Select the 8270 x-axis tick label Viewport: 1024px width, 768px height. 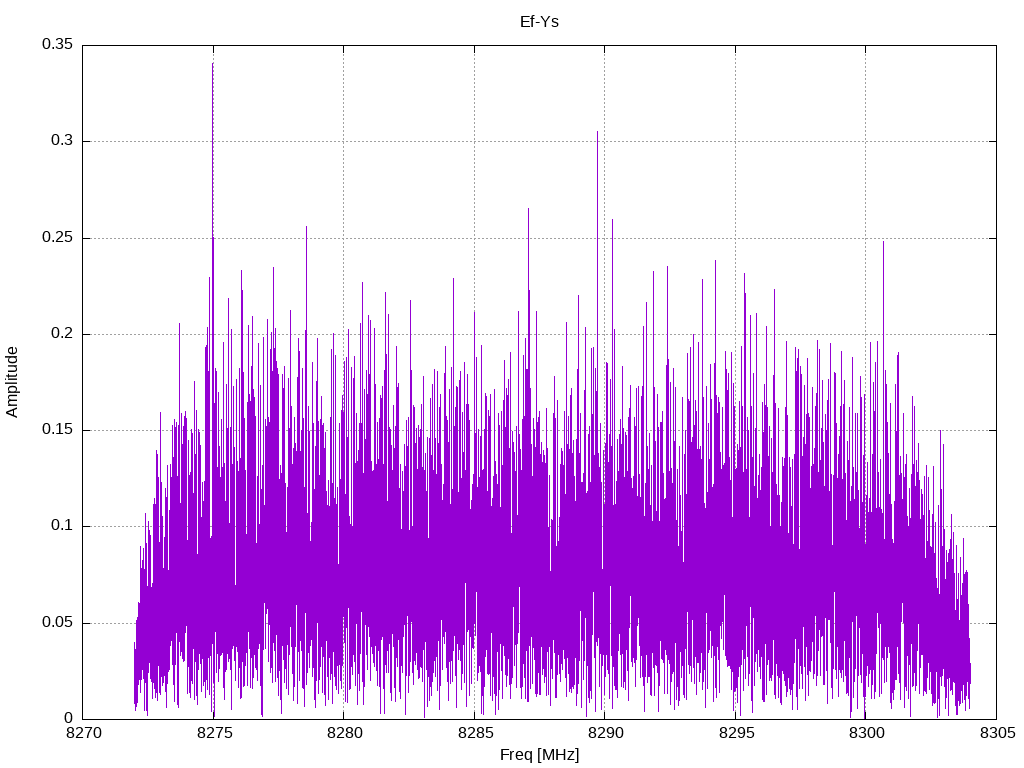83,734
